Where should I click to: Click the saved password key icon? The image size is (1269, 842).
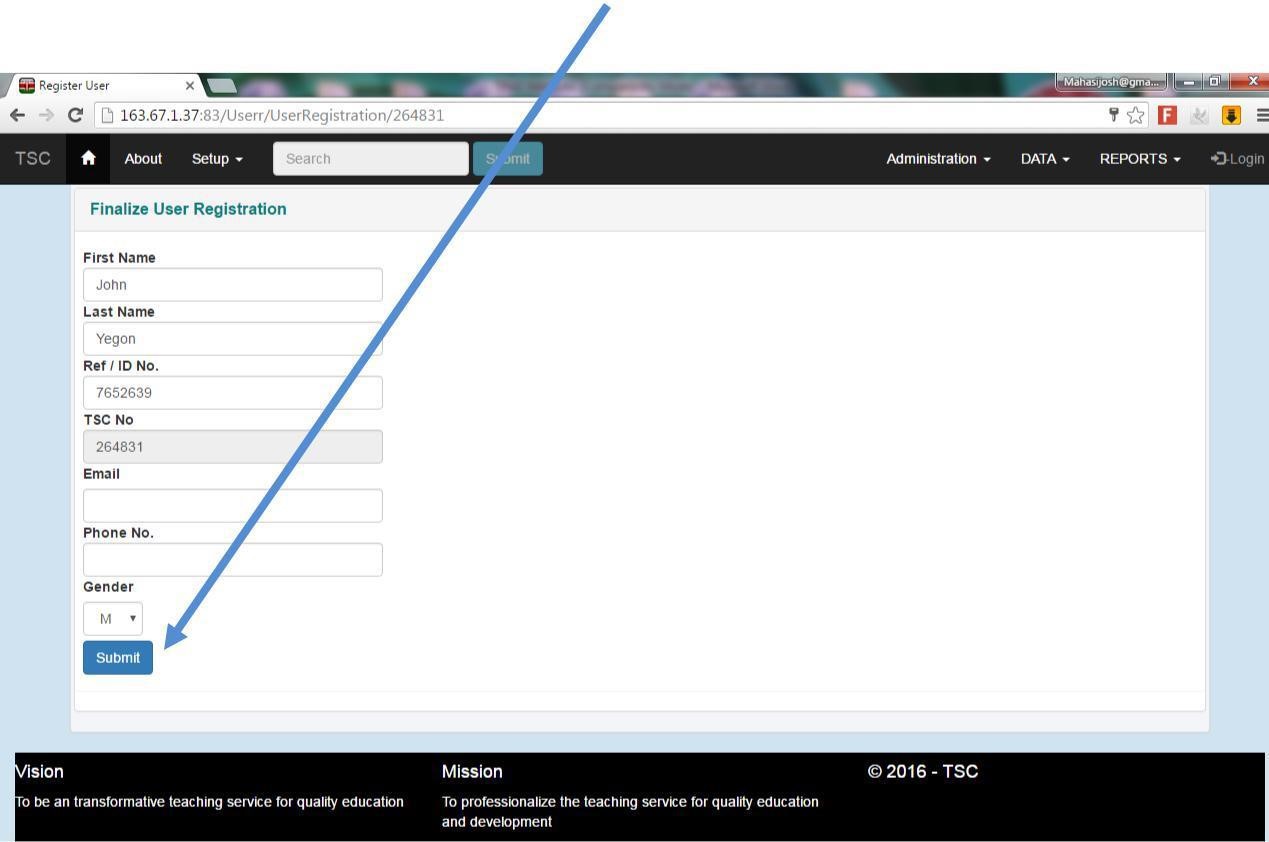1112,115
